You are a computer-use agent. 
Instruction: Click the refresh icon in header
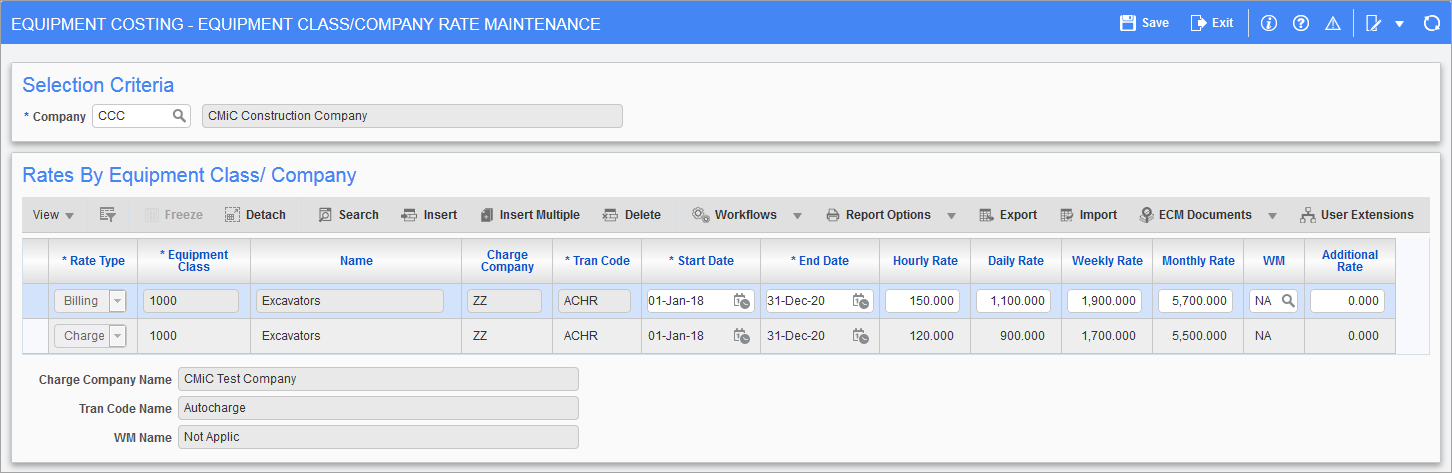tap(1431, 23)
